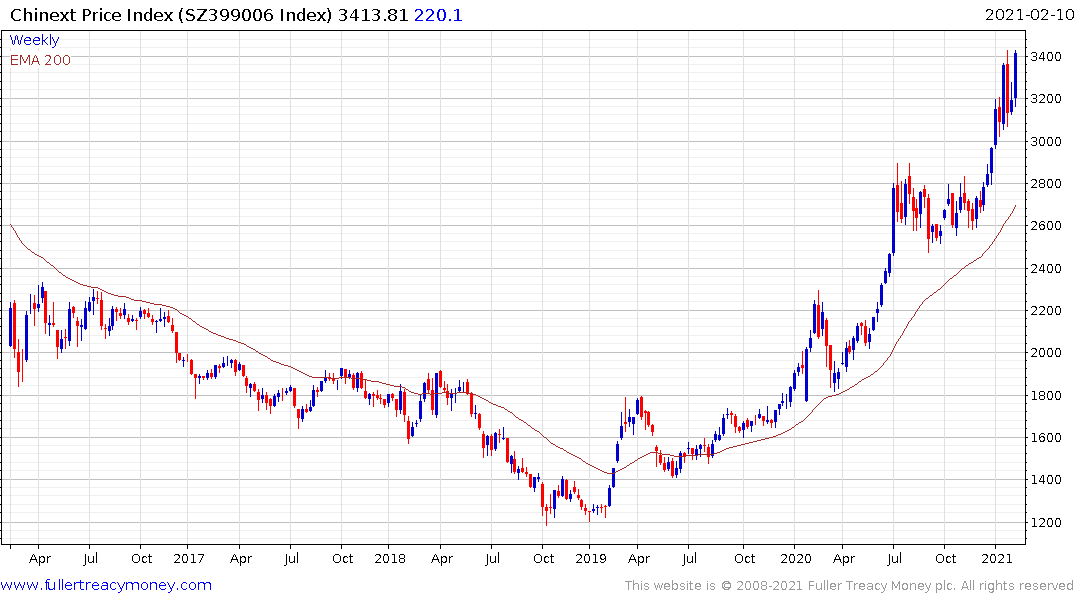The width and height of the screenshot is (1075, 600).
Task: Click the 2017 year label on time axis
Action: (189, 559)
